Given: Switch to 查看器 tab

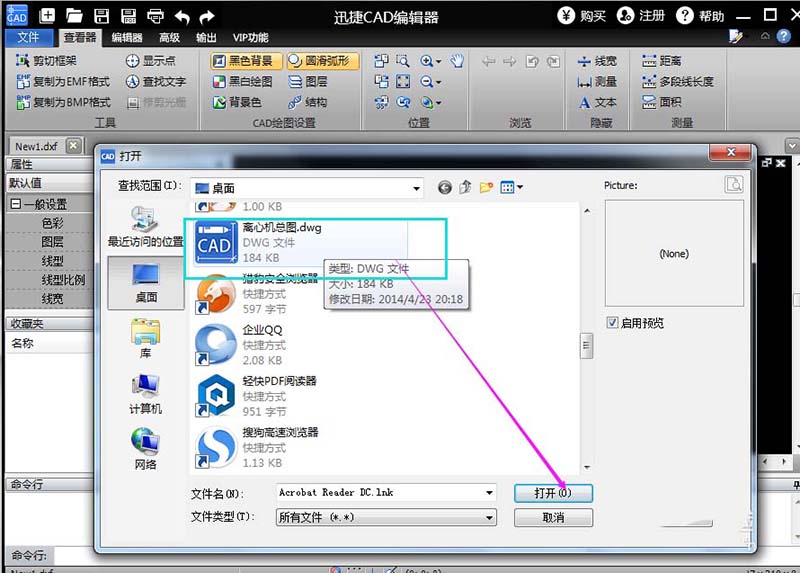Looking at the screenshot, I should point(80,37).
